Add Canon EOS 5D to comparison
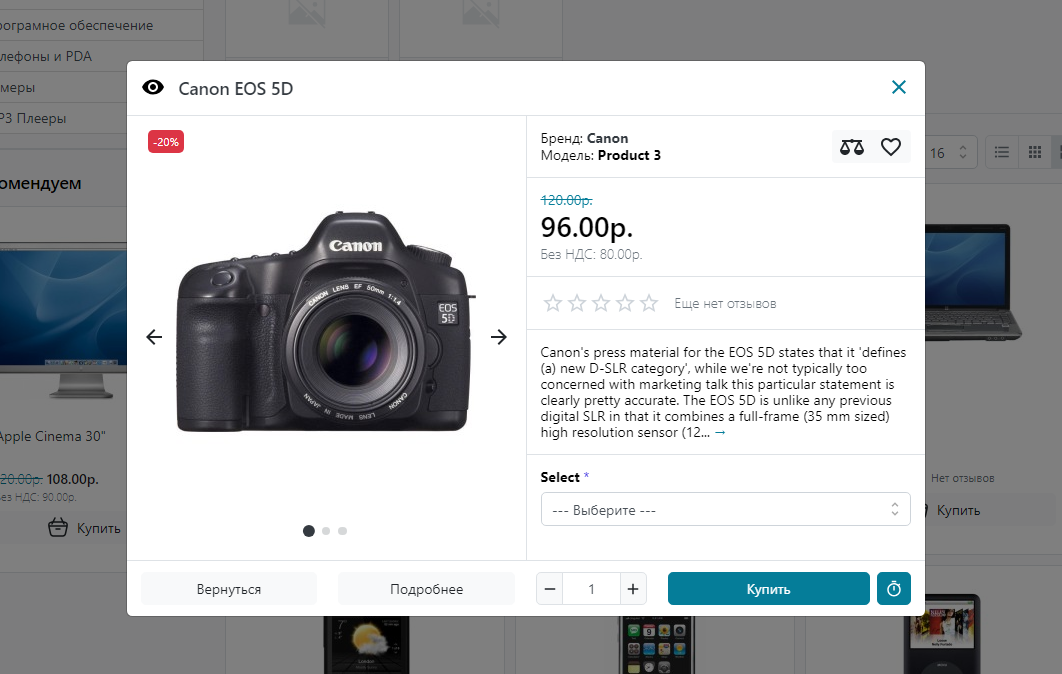1062x674 pixels. (852, 147)
